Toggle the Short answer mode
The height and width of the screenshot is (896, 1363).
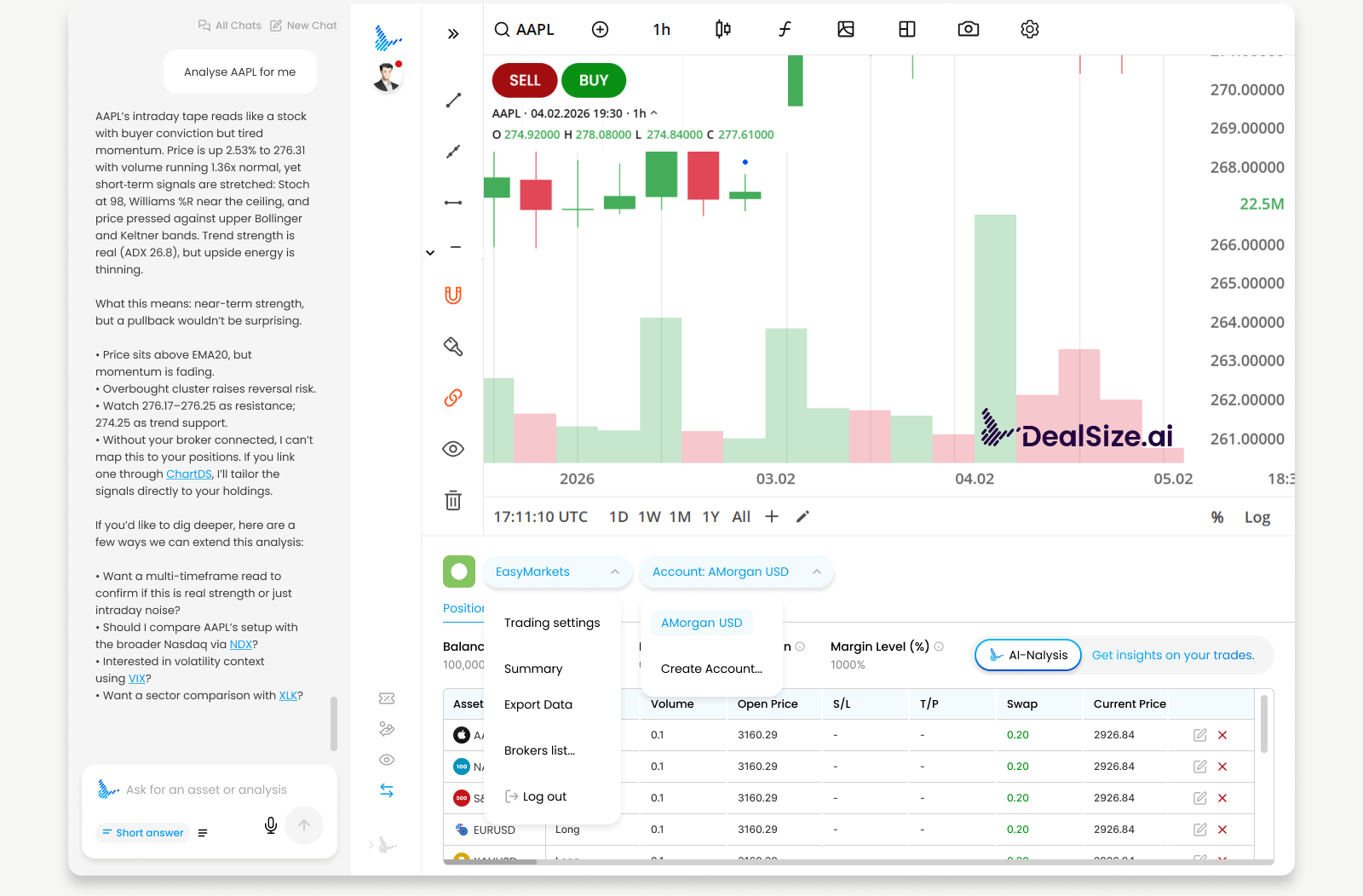[143, 833]
